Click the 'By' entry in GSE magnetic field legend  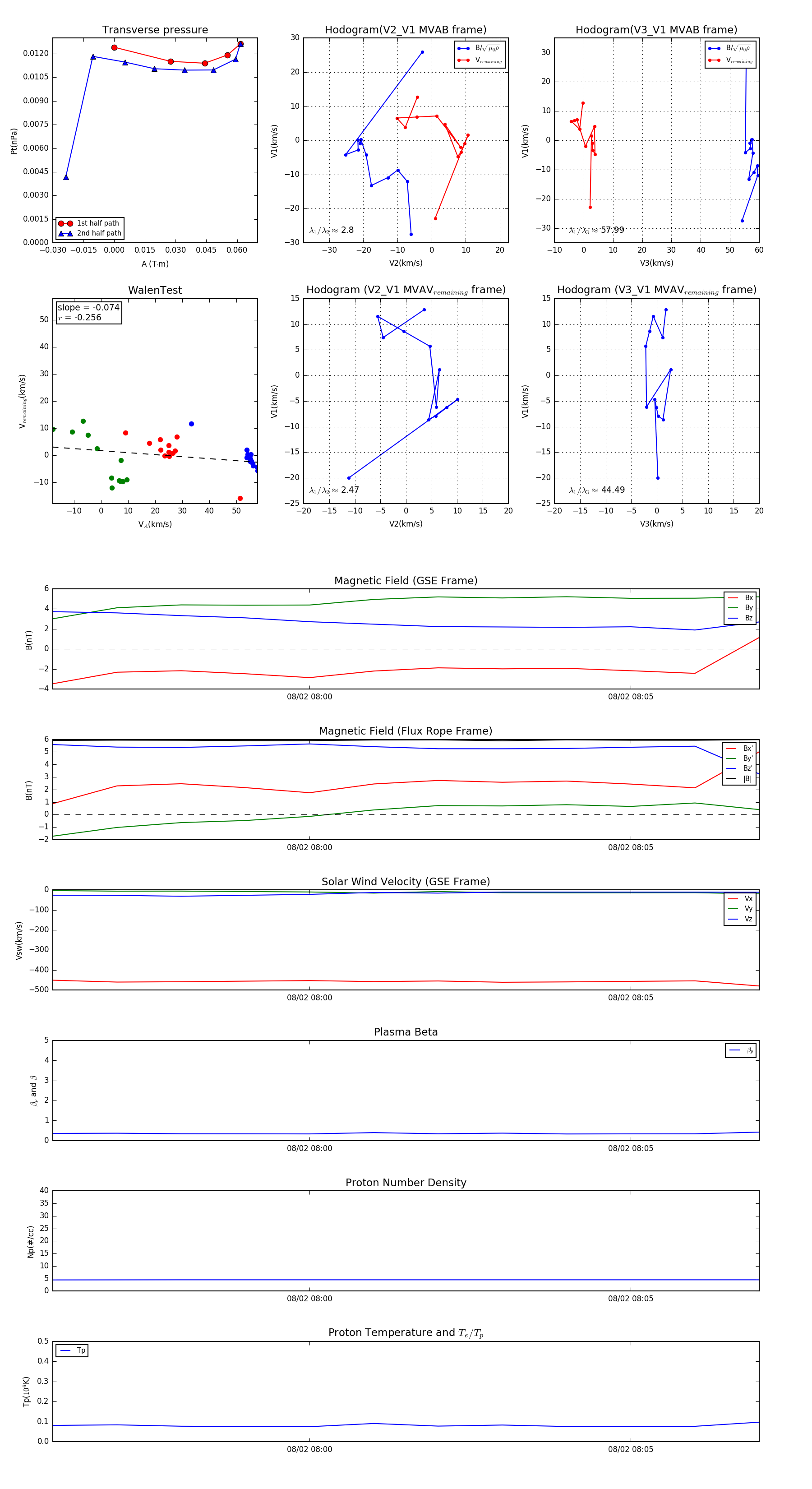(x=740, y=607)
